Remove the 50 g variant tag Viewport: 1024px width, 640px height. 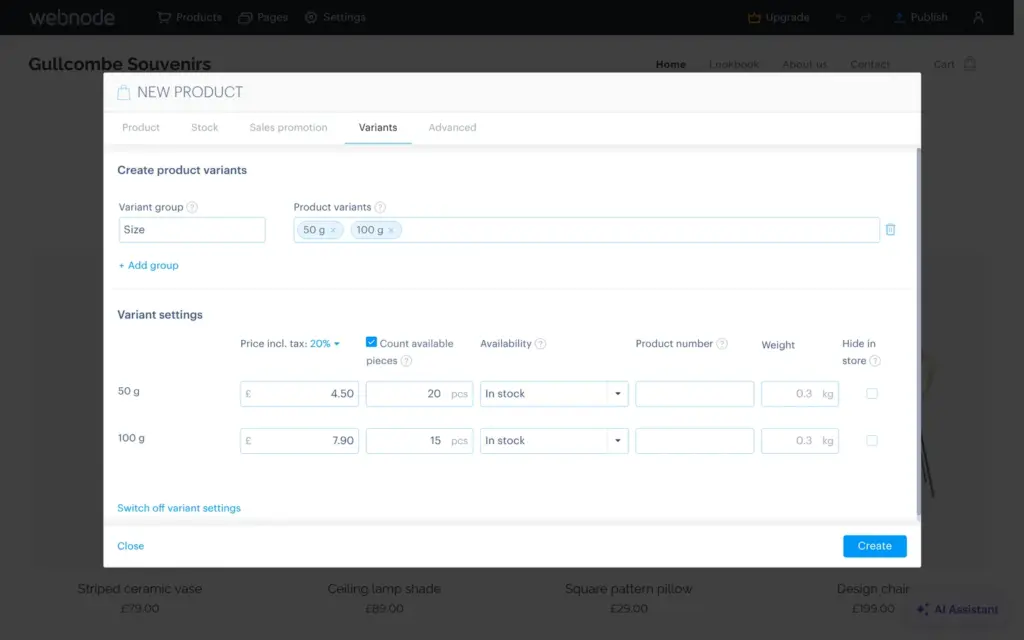coord(333,230)
